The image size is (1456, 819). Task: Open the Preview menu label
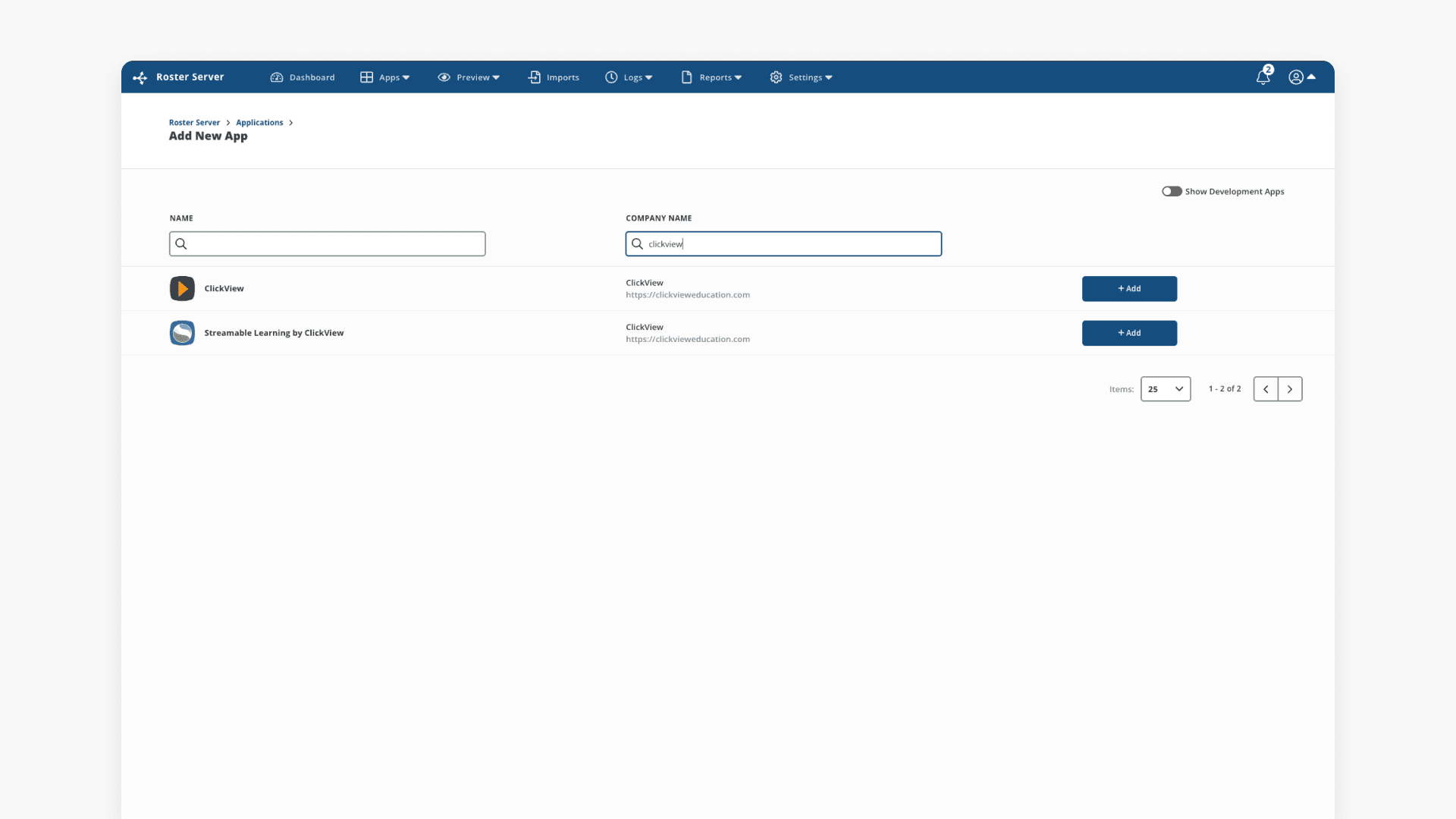click(x=473, y=77)
